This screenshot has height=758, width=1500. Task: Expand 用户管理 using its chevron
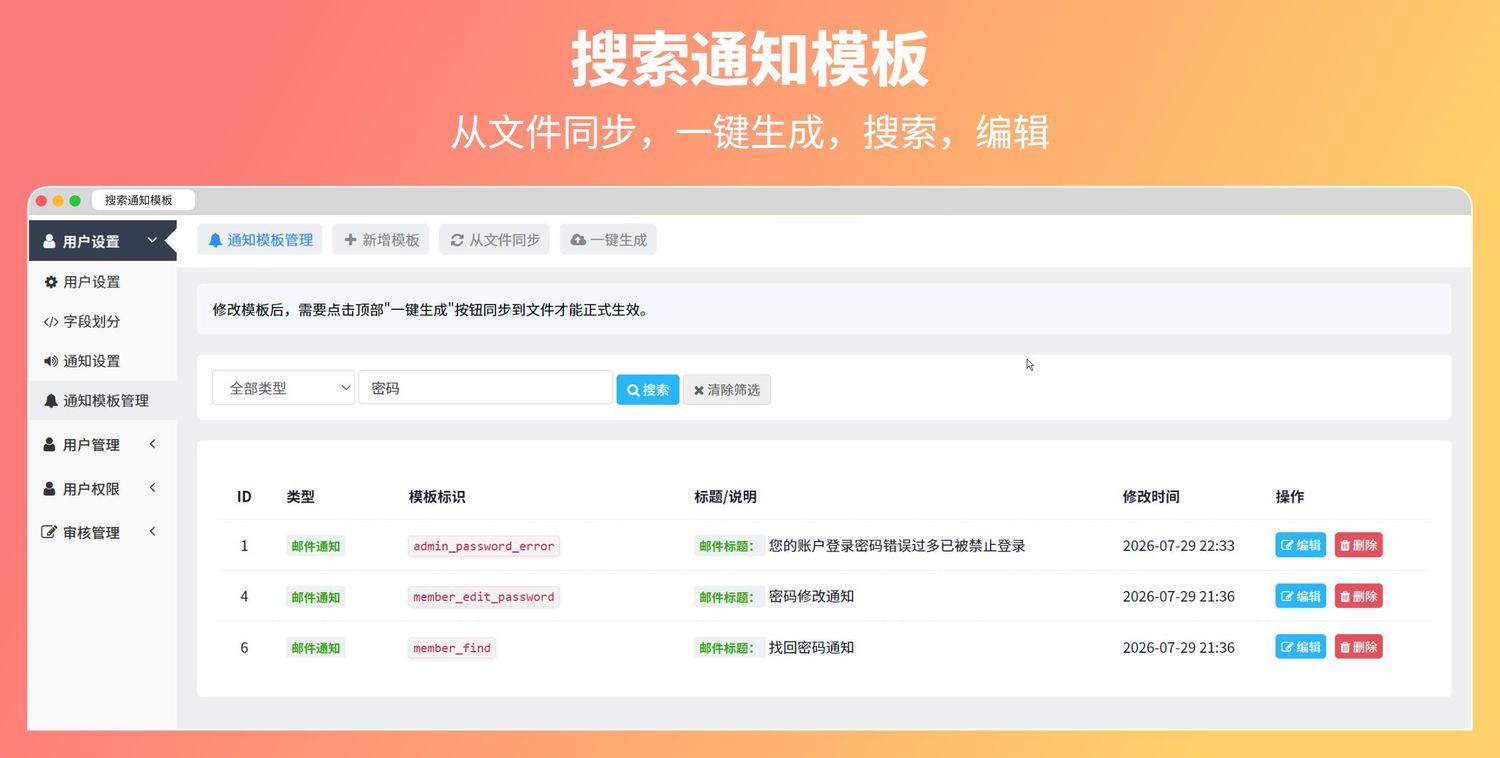pyautogui.click(x=153, y=444)
